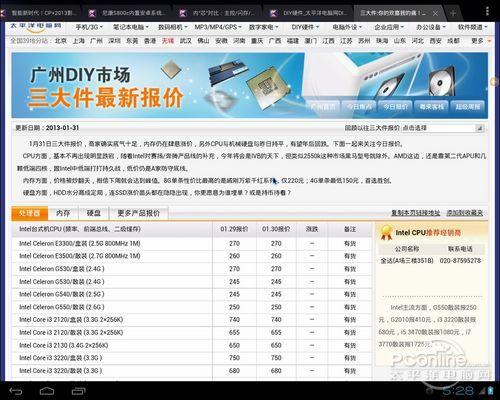Select the 广州 city station link
The height and width of the screenshot is (400, 500).
96,41
